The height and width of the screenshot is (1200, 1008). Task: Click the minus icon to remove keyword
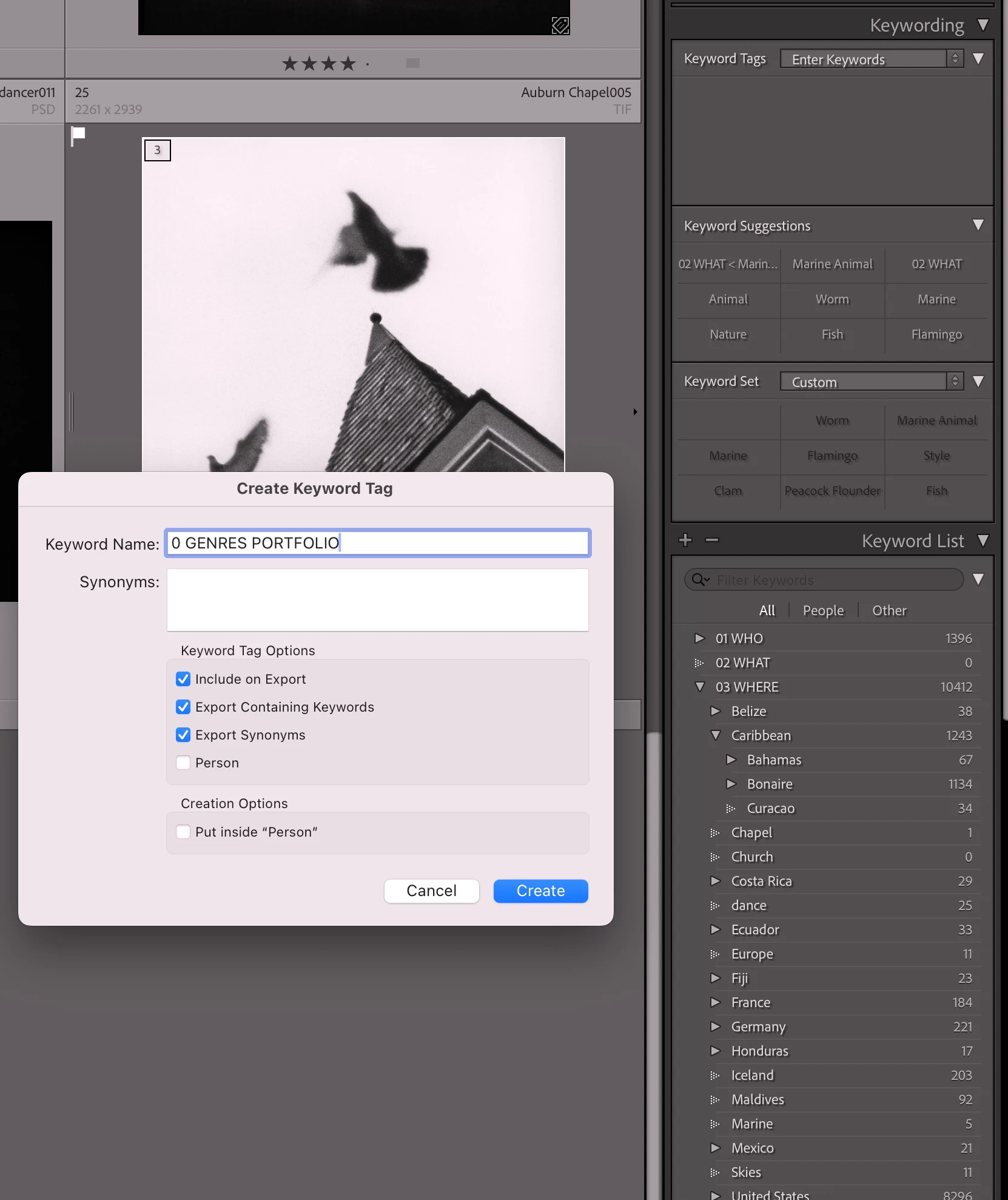712,540
